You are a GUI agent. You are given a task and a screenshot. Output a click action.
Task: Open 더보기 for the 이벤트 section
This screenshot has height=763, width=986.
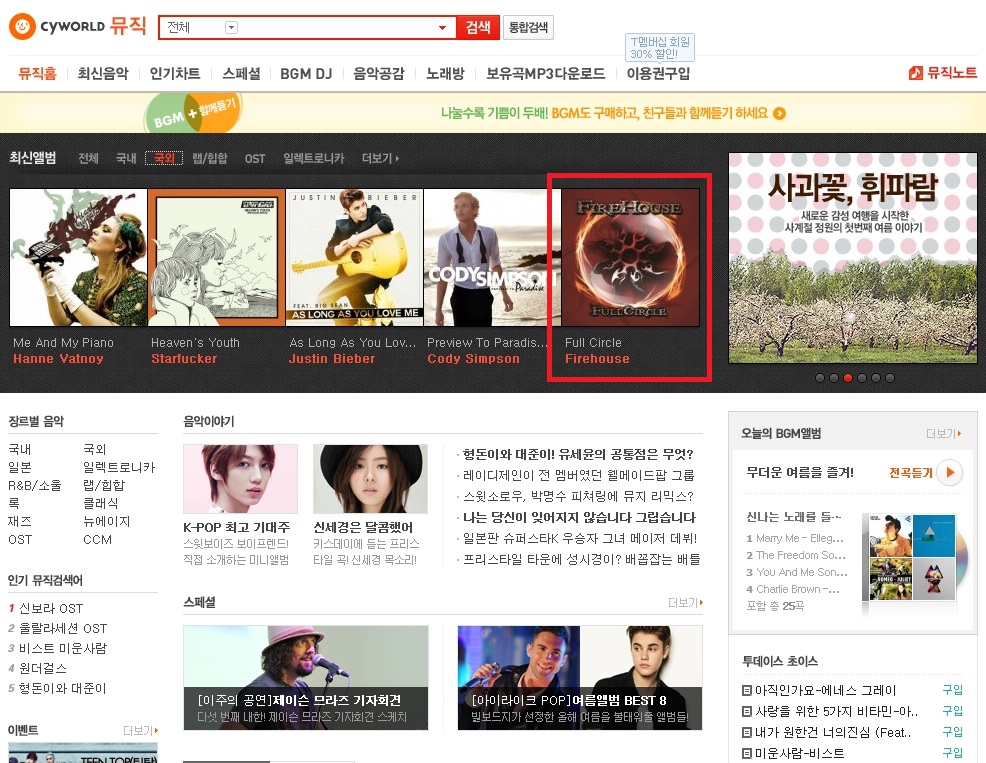click(x=141, y=730)
